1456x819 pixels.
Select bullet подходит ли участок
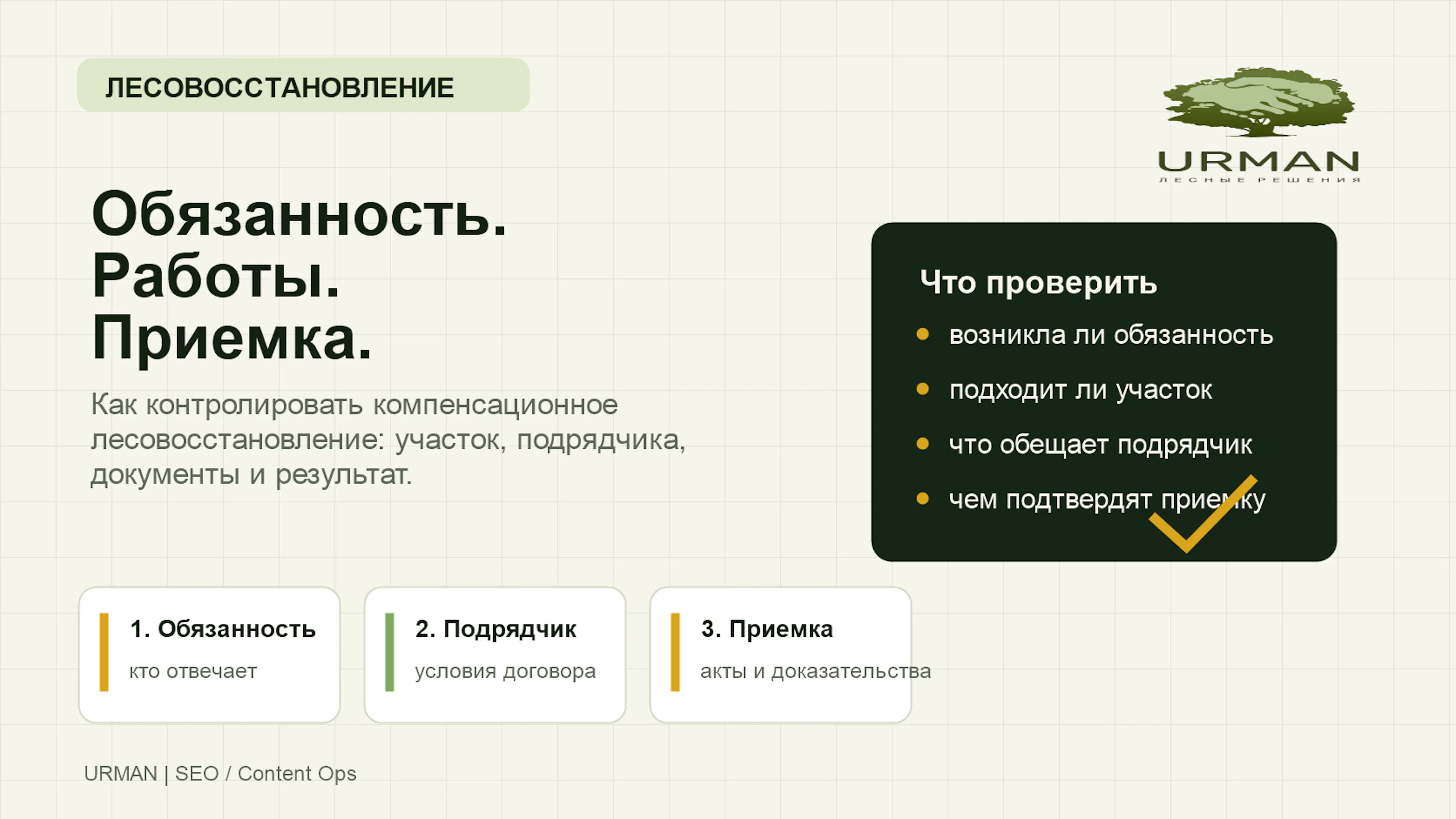tap(1081, 390)
